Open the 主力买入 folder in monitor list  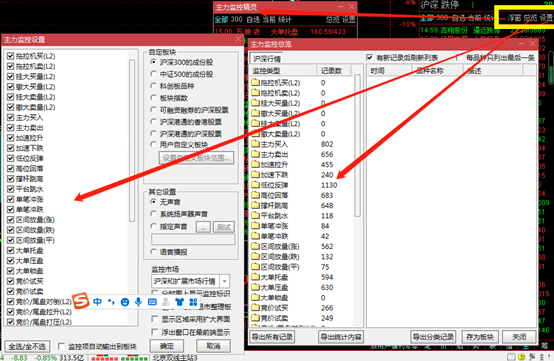pos(270,144)
